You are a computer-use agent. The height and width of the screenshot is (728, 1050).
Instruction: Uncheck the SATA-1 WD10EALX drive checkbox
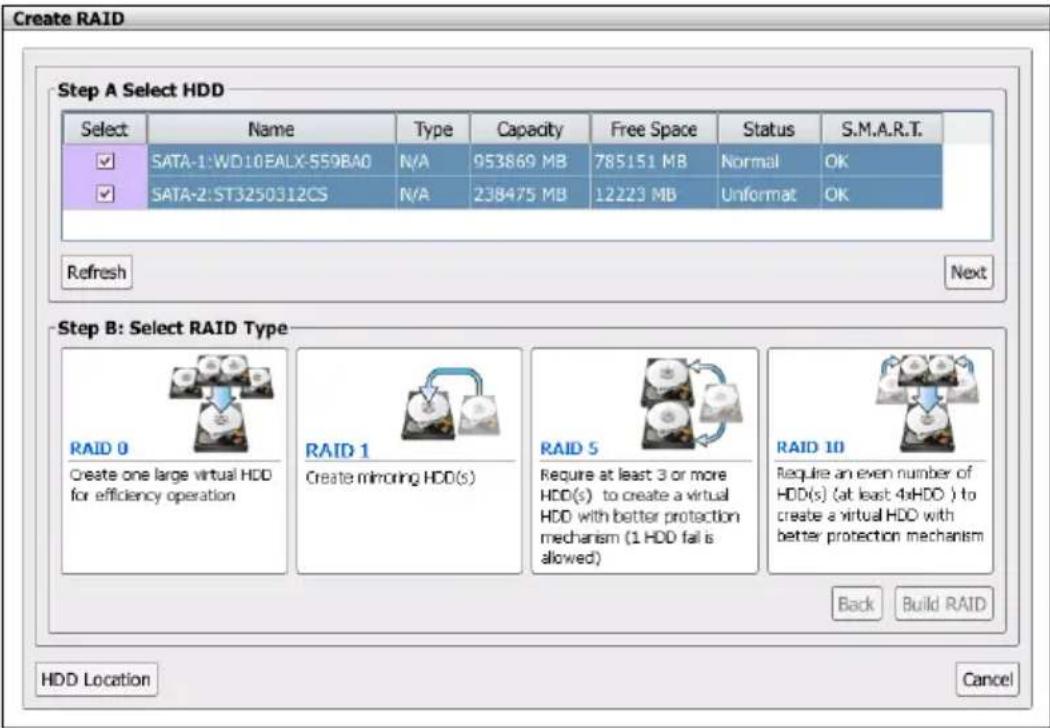(x=105, y=161)
